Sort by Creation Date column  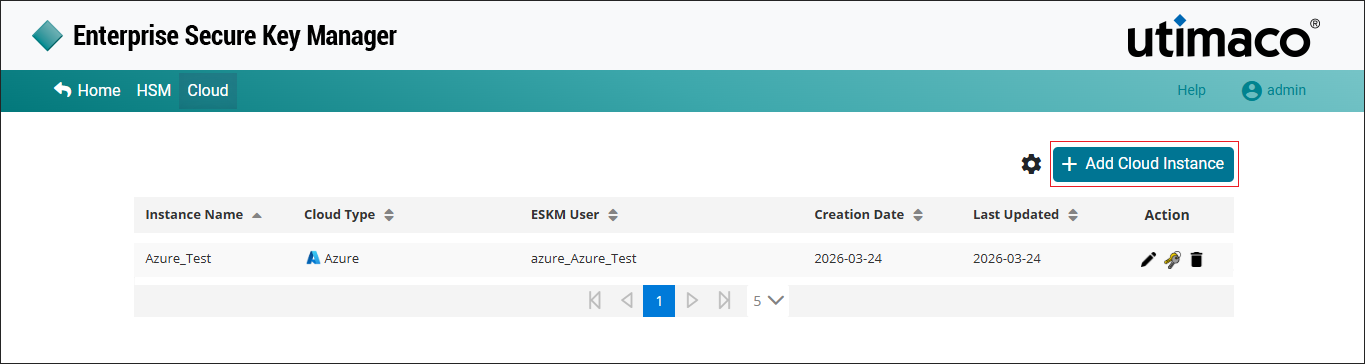(x=868, y=215)
